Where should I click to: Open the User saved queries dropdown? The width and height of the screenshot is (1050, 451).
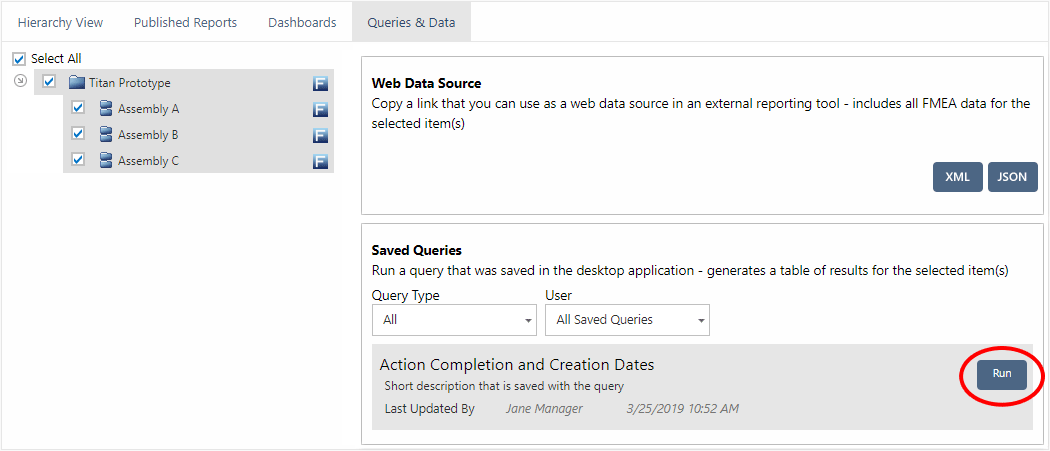627,320
